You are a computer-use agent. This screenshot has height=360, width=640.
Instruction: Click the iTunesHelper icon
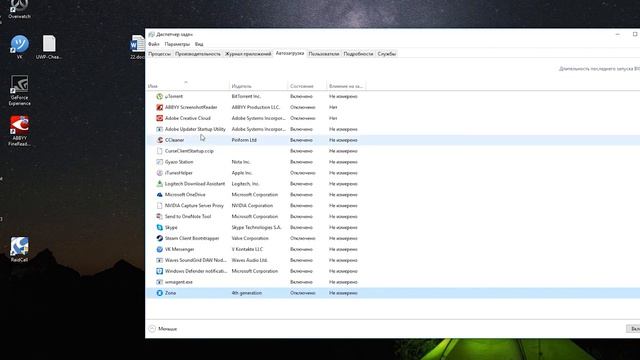(x=160, y=173)
